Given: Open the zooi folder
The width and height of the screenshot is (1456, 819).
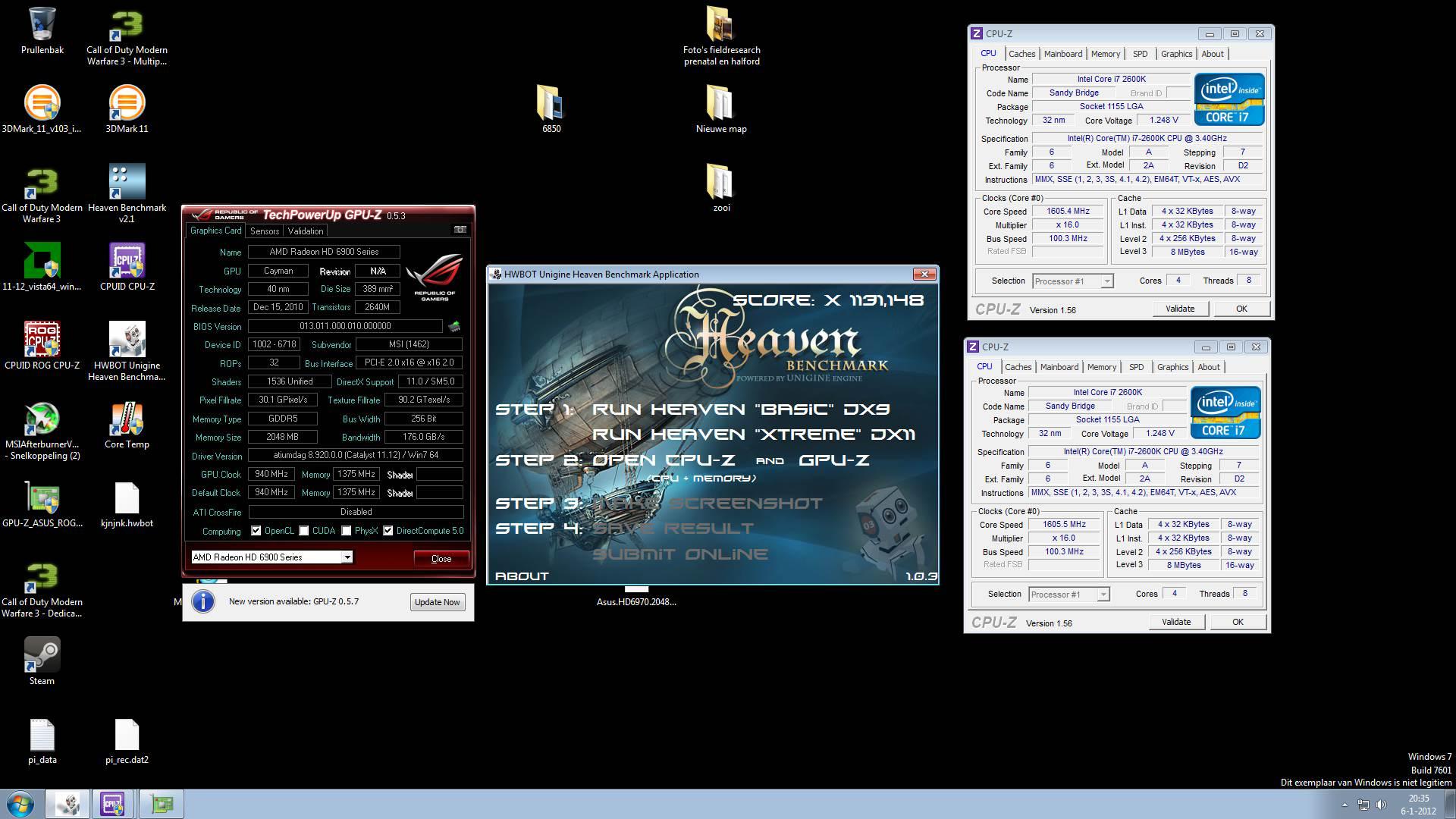Looking at the screenshot, I should (721, 188).
